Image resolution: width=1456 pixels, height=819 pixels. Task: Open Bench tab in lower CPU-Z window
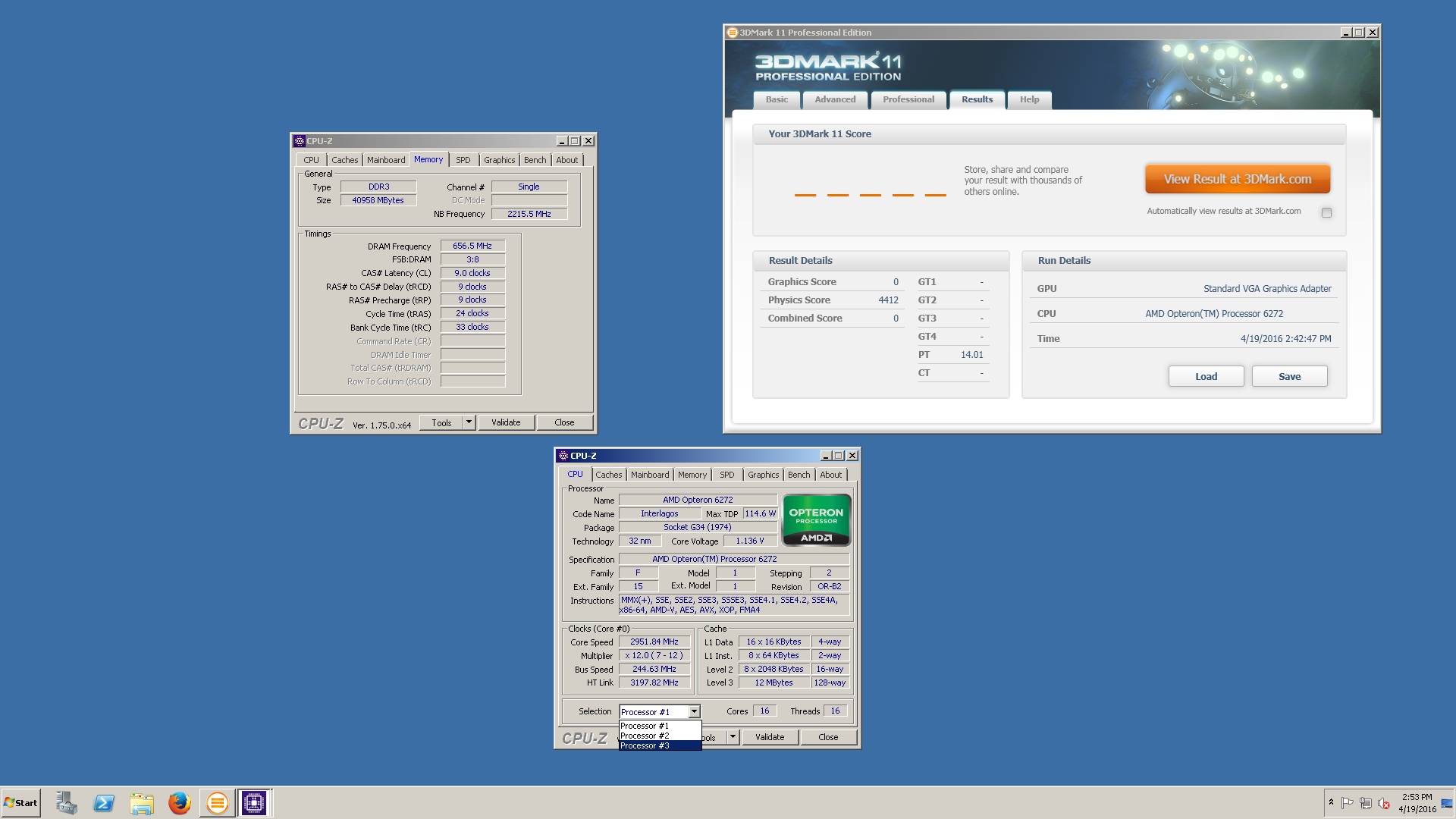(x=799, y=475)
